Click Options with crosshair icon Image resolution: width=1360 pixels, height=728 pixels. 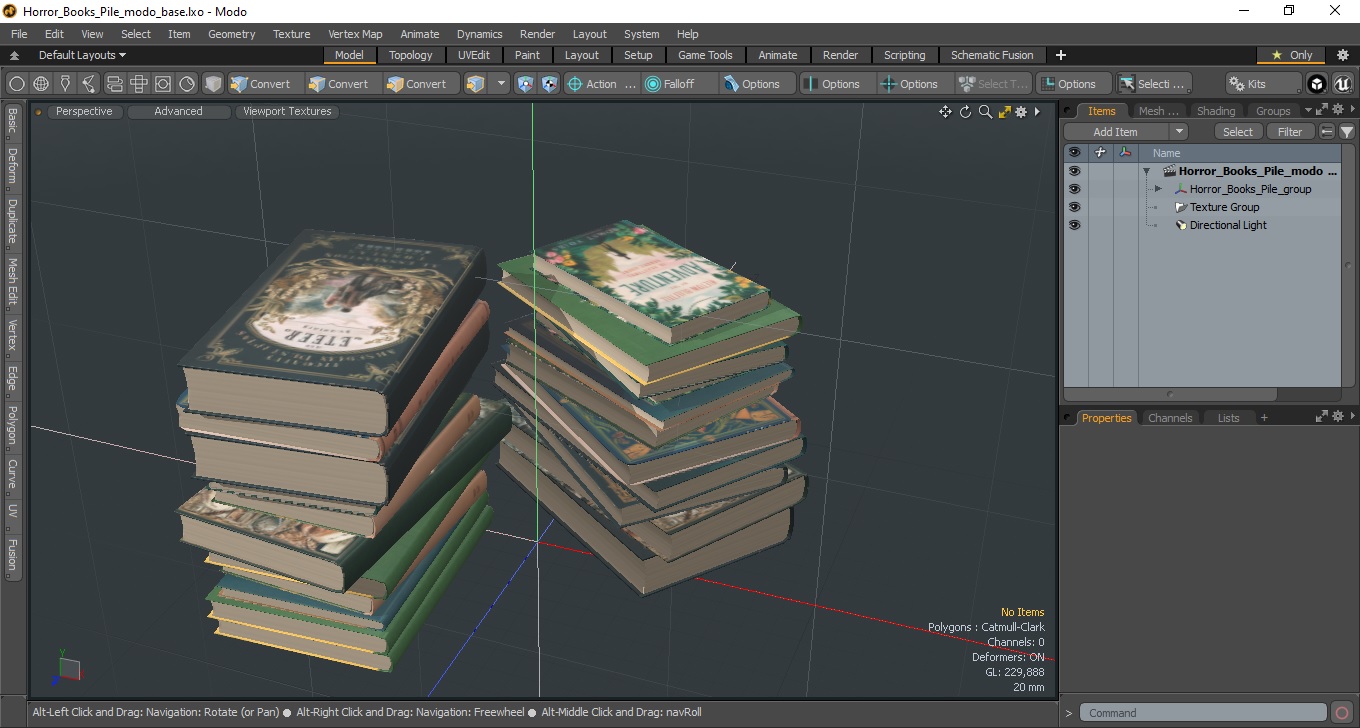click(x=916, y=84)
